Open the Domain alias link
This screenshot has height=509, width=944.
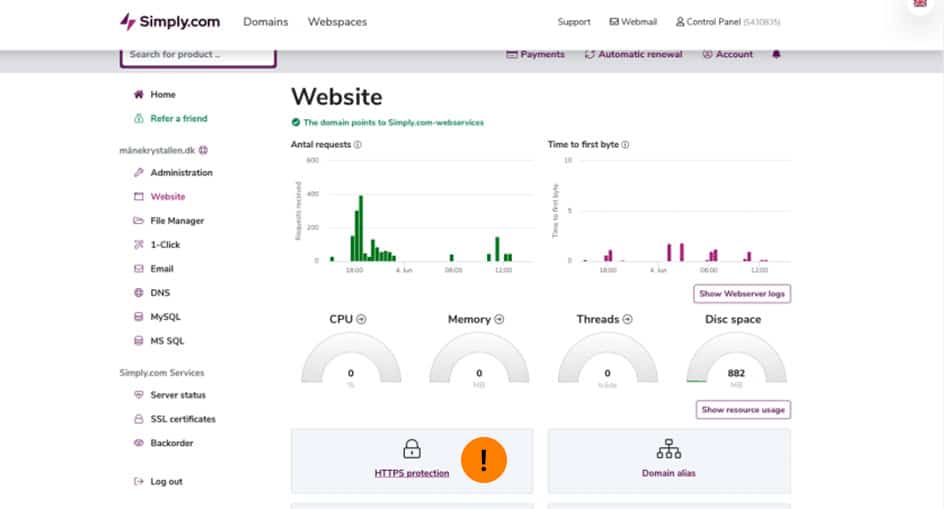click(669, 473)
